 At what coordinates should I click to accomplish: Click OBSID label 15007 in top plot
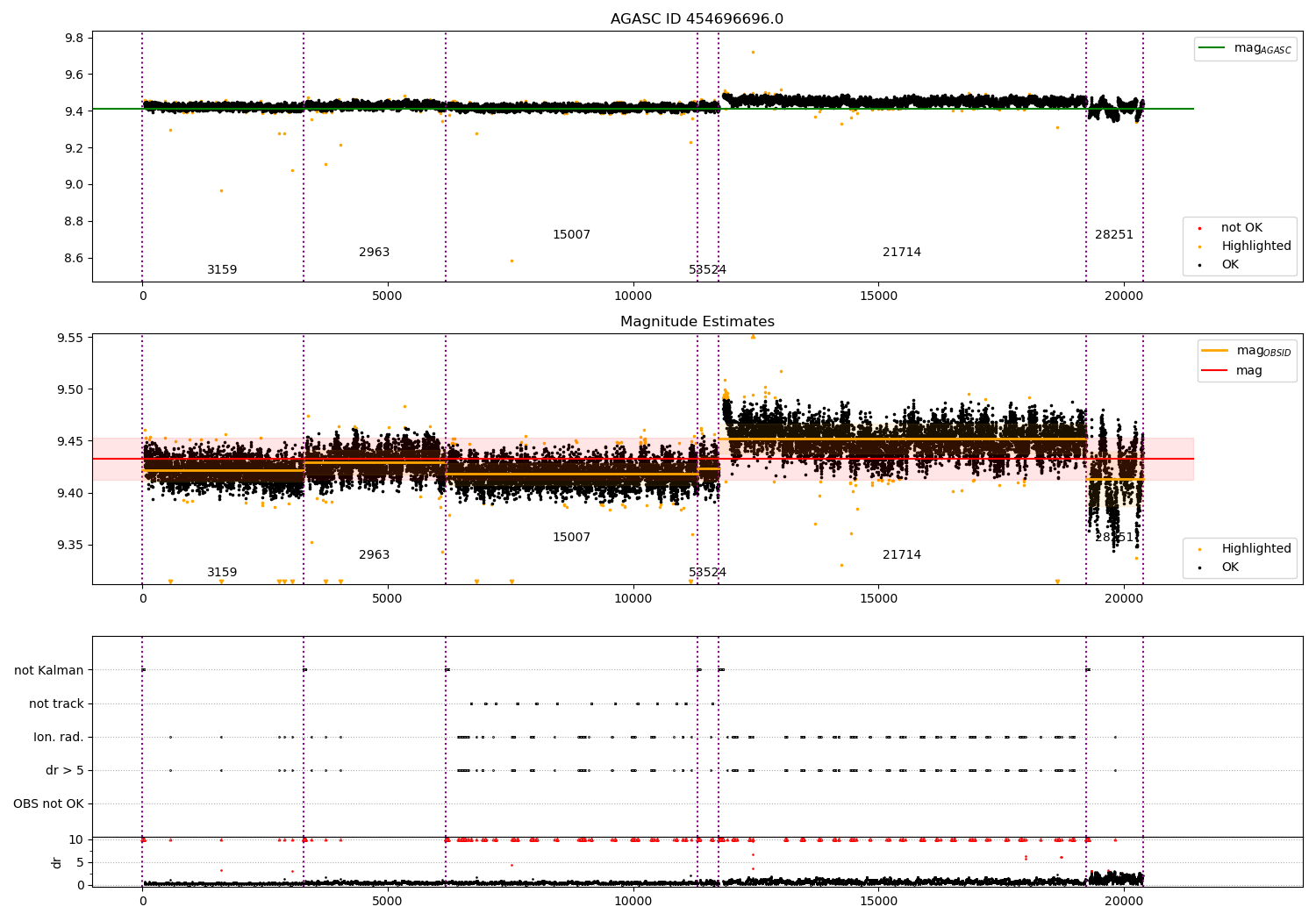pos(571,235)
